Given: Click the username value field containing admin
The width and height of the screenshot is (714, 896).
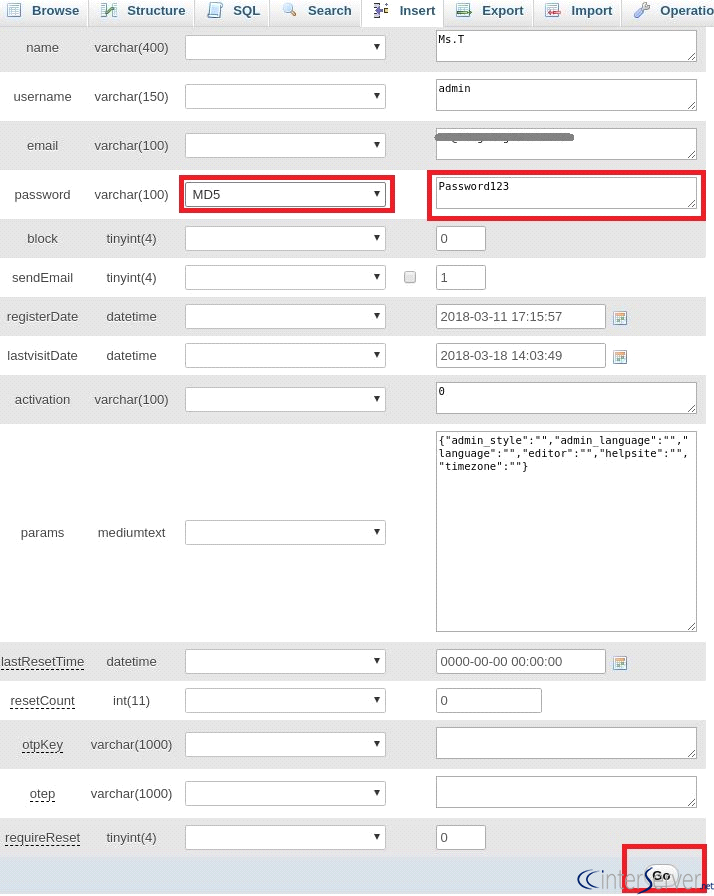Looking at the screenshot, I should click(x=566, y=95).
